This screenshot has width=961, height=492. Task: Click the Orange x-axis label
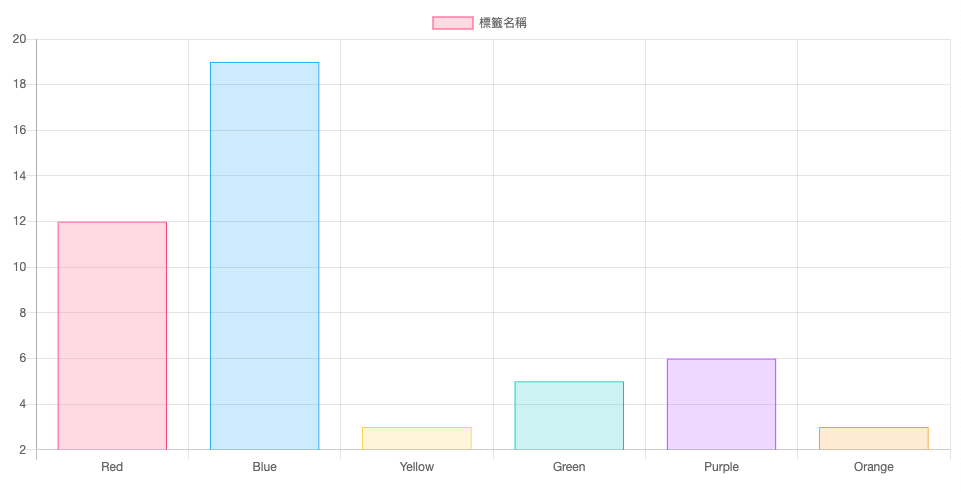(873, 467)
